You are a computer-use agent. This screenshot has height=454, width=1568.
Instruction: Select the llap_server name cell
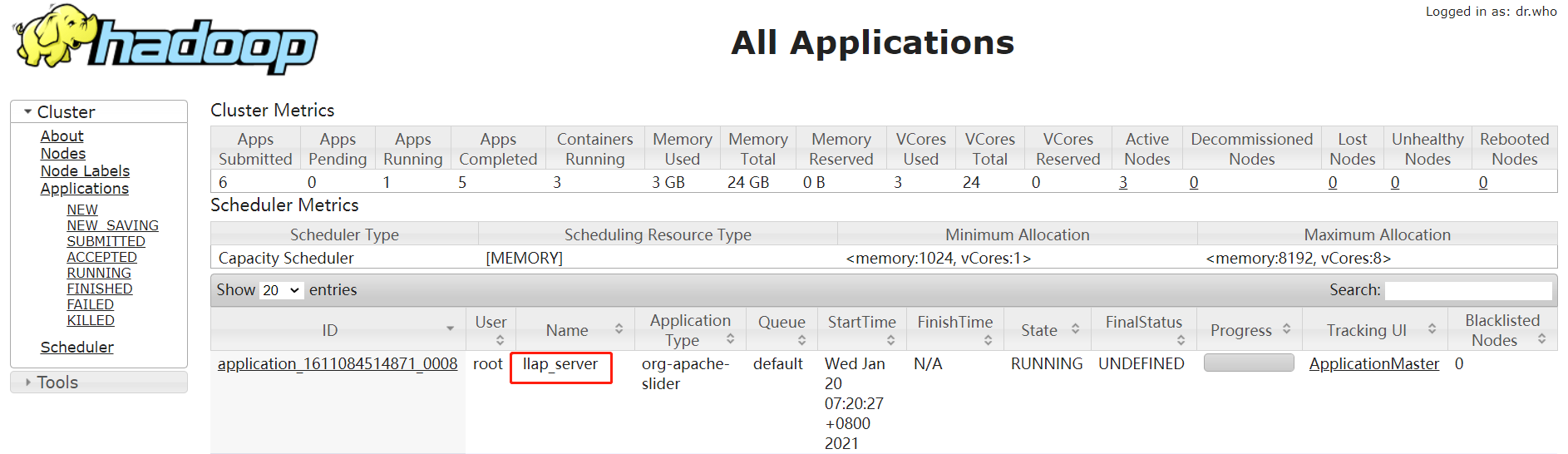560,364
